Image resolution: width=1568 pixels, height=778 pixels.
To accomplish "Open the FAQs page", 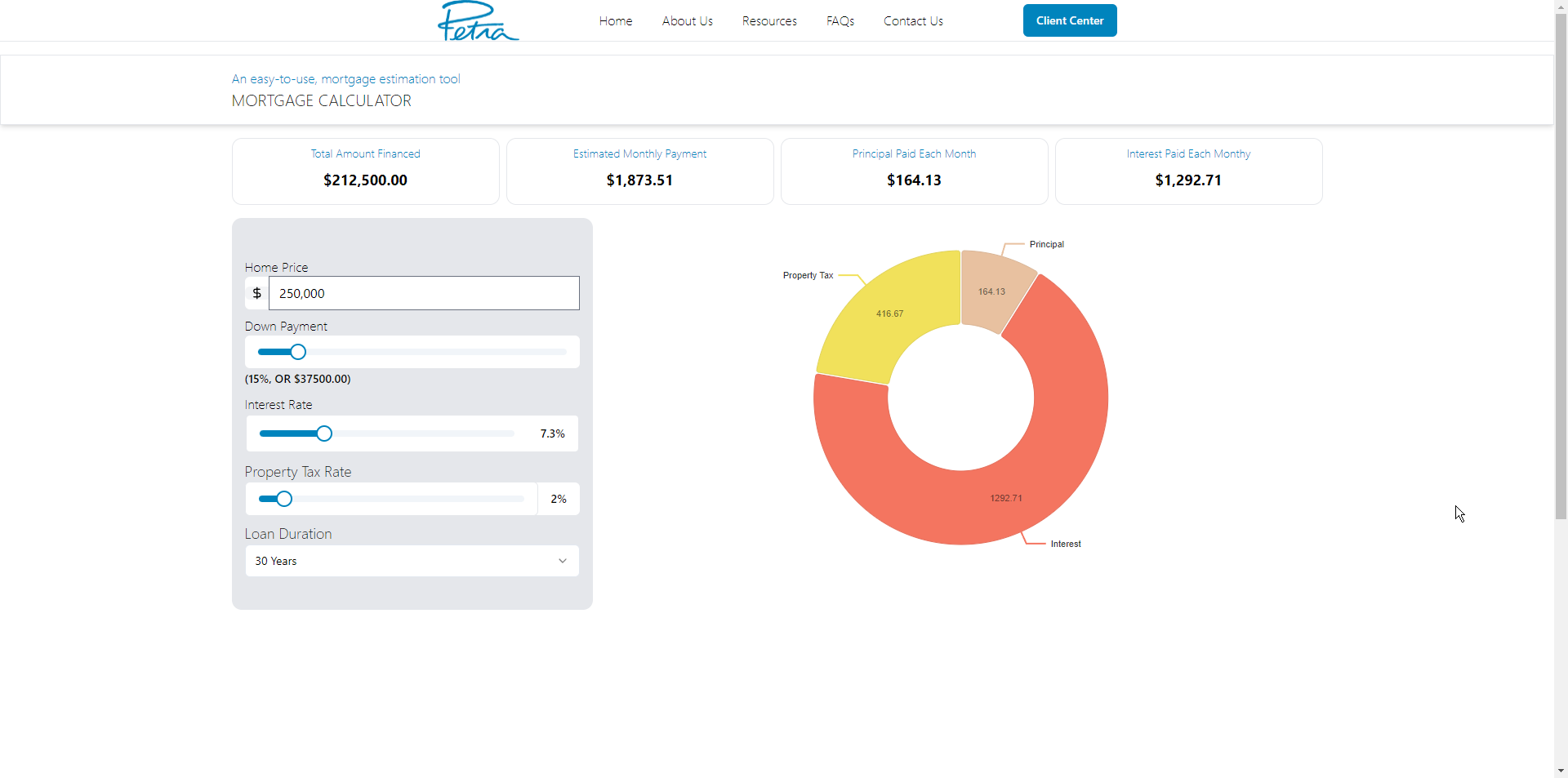I will (x=840, y=21).
